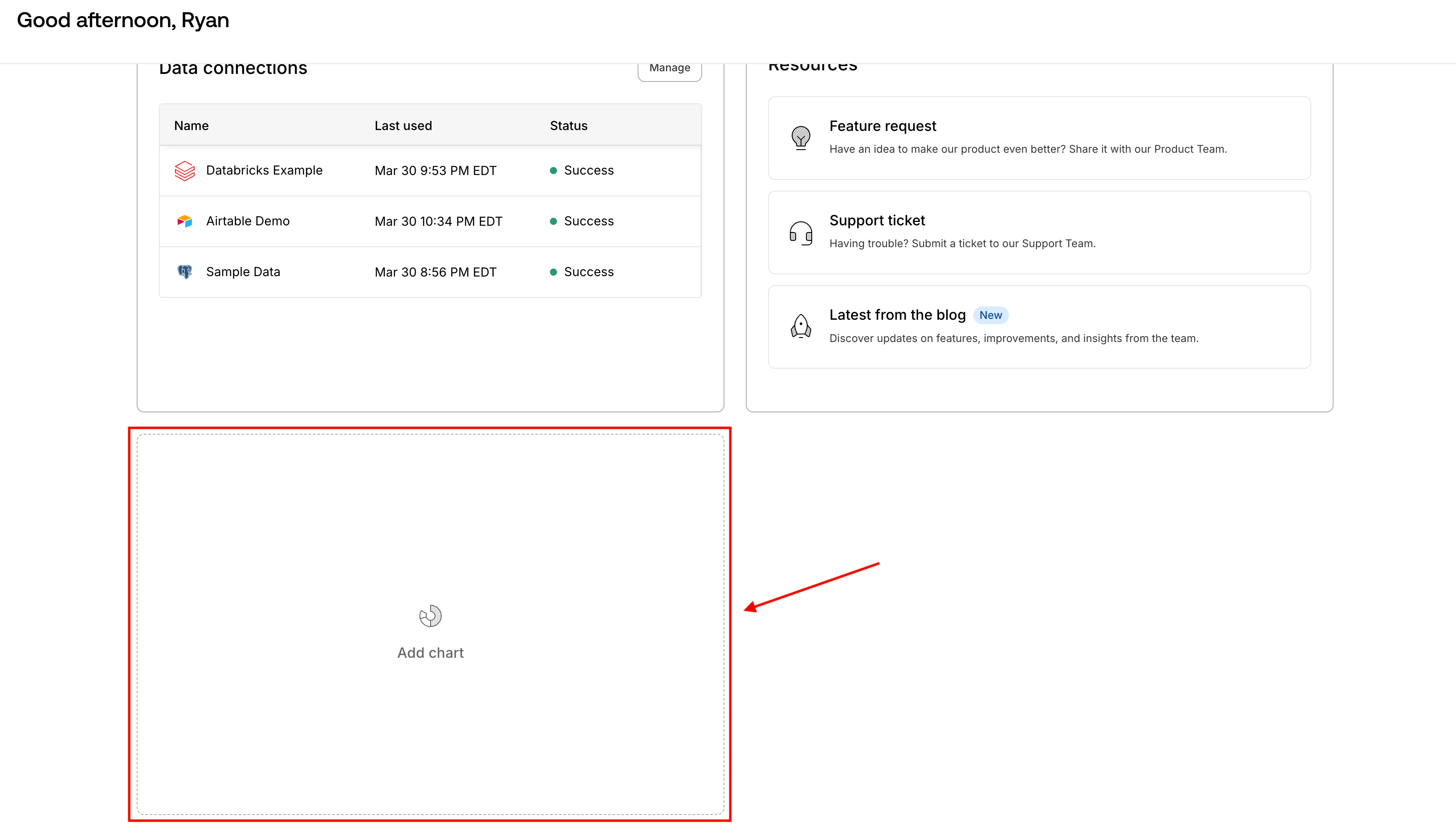Click the lightbulb Feature request icon

801,138
